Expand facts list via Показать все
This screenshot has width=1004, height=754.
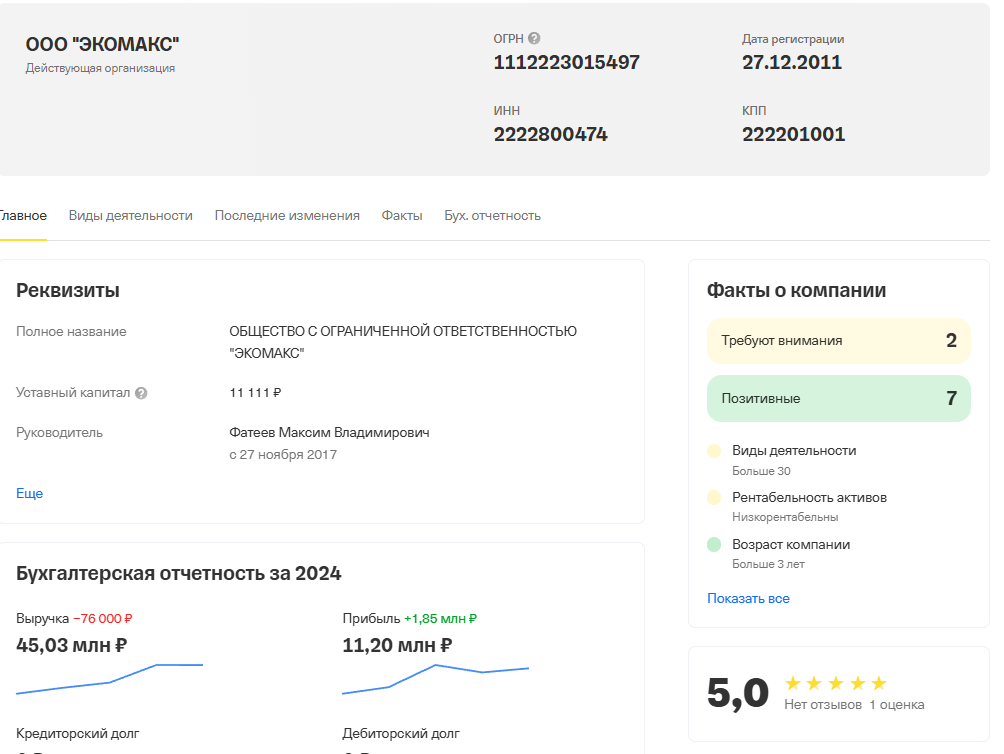click(x=748, y=598)
